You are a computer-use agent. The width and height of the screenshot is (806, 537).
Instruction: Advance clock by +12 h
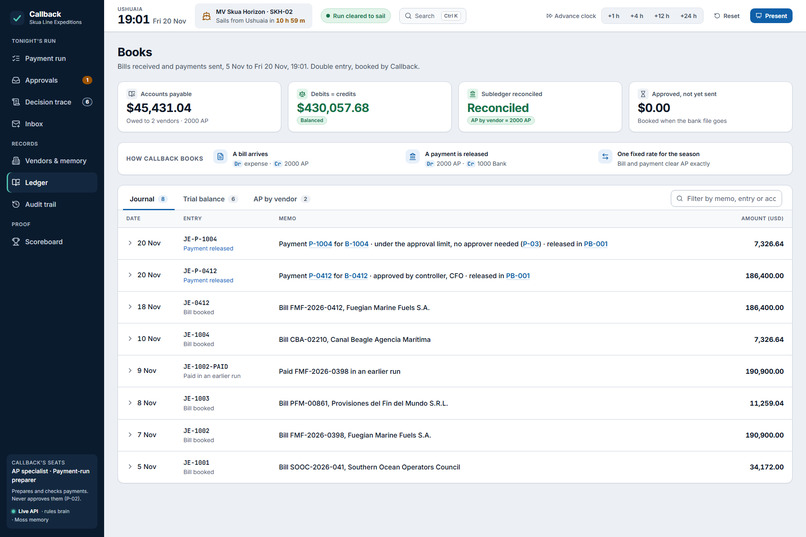(x=662, y=16)
